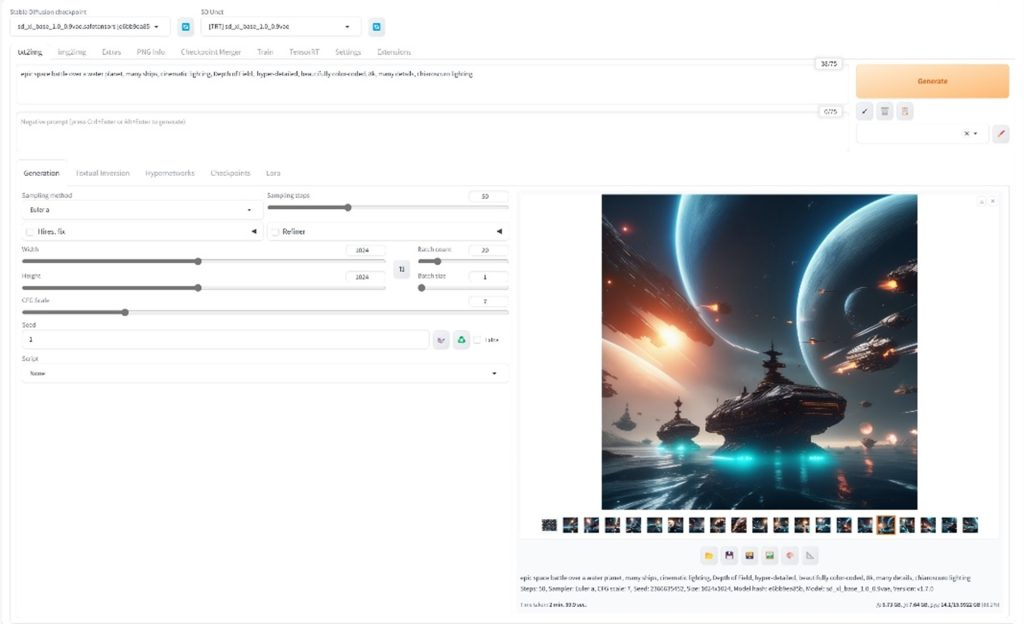Select the last thumbnail in the gallery strip
Image resolution: width=1024 pixels, height=624 pixels.
point(970,525)
